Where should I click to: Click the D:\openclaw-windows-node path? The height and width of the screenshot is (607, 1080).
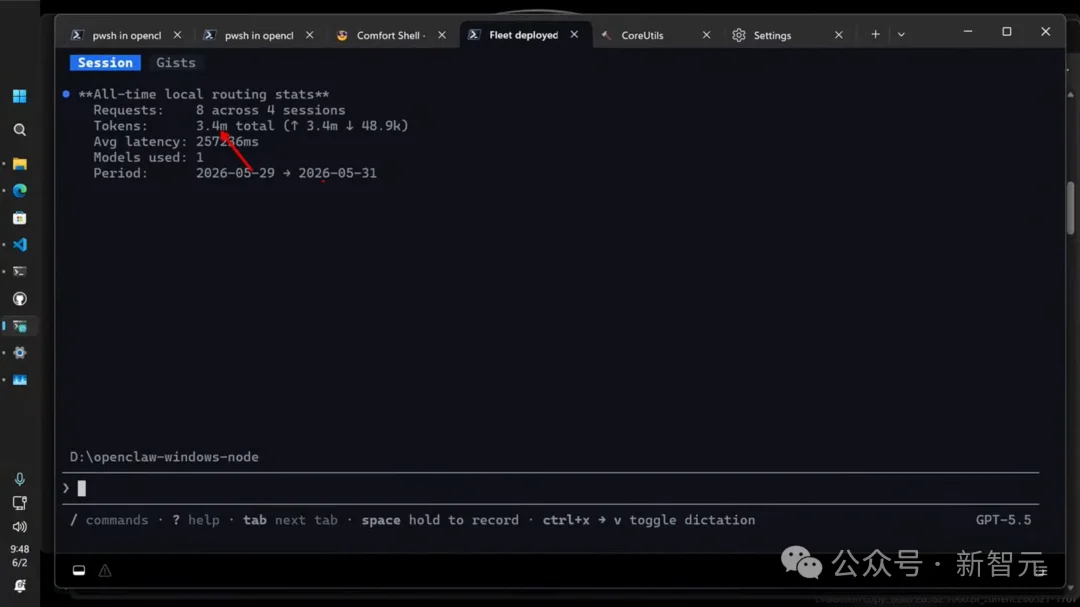pyautogui.click(x=164, y=457)
